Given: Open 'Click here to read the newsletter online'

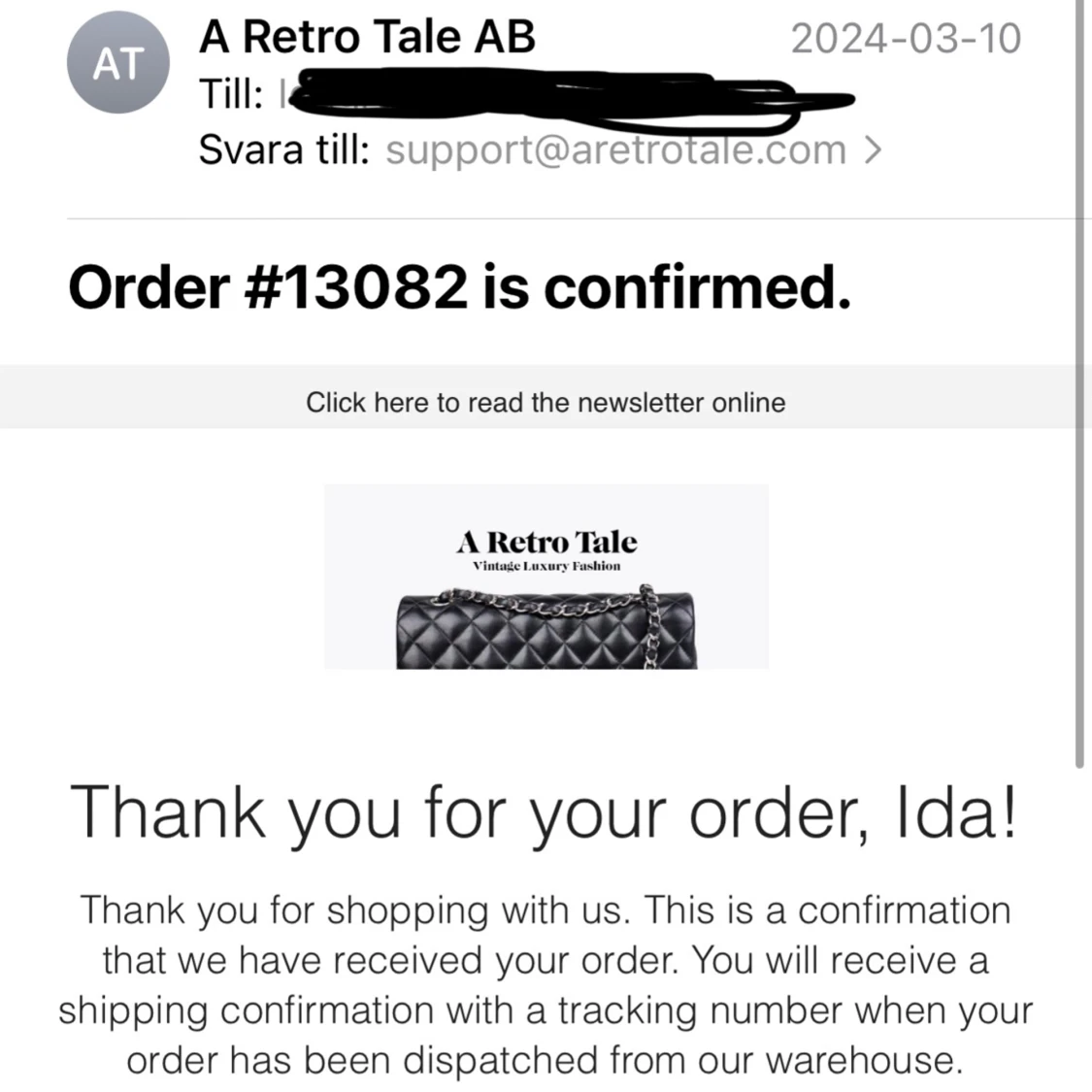Looking at the screenshot, I should coord(546,402).
